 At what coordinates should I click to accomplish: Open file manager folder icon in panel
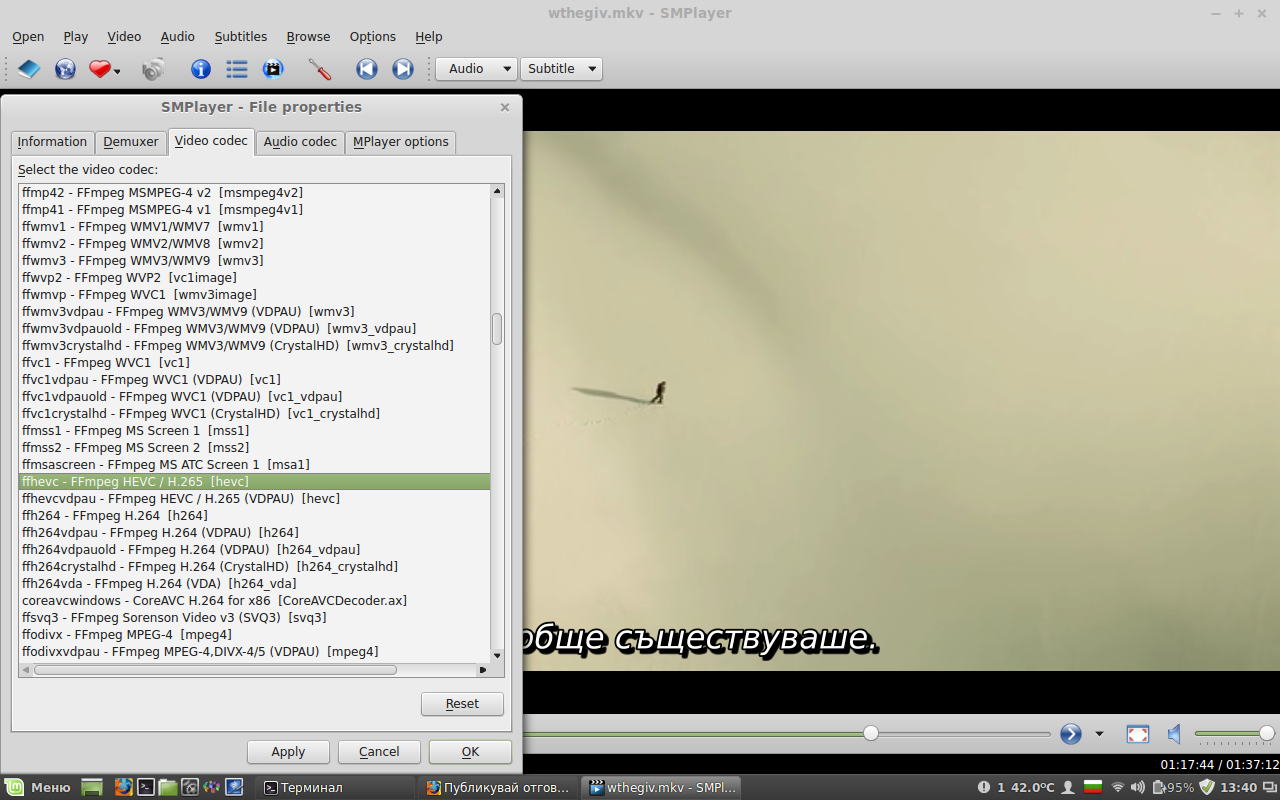[168, 787]
